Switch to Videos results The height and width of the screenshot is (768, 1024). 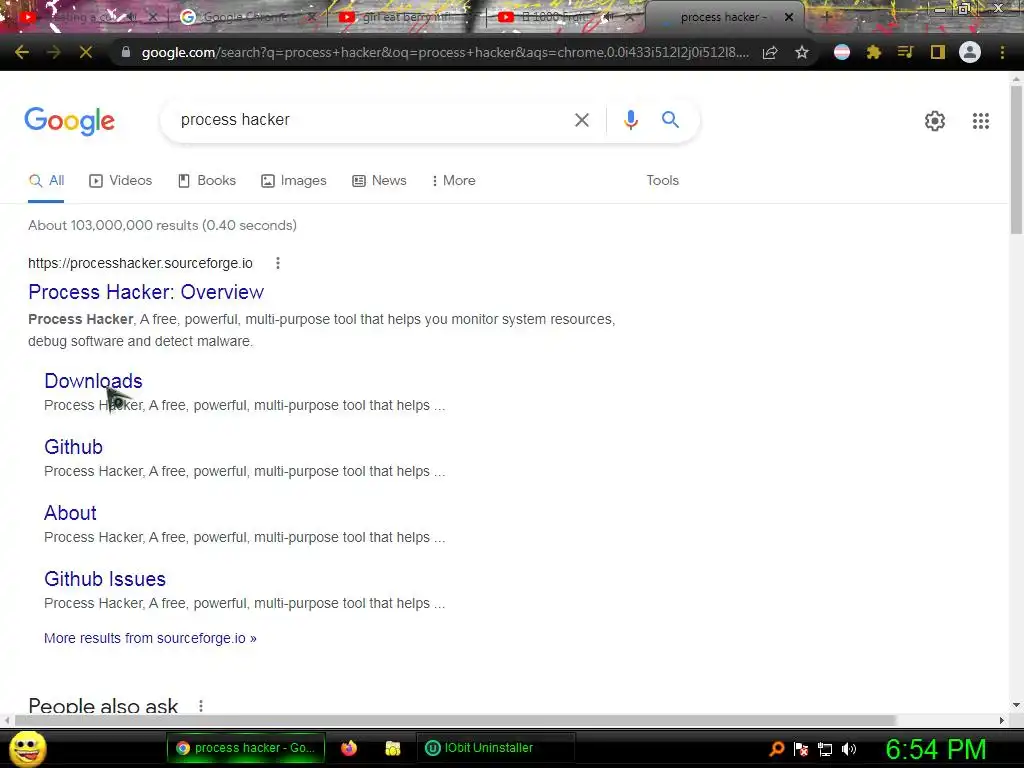[121, 181]
